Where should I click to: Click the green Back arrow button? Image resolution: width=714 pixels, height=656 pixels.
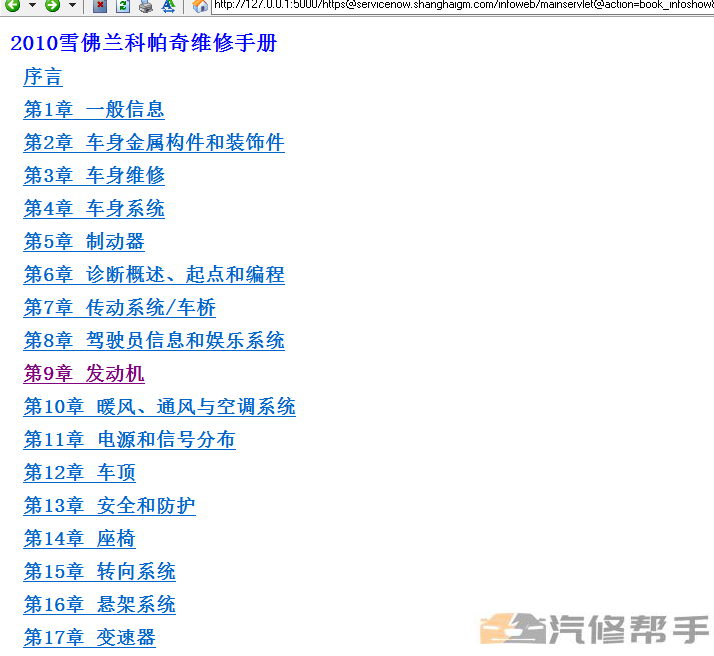click(x=13, y=5)
